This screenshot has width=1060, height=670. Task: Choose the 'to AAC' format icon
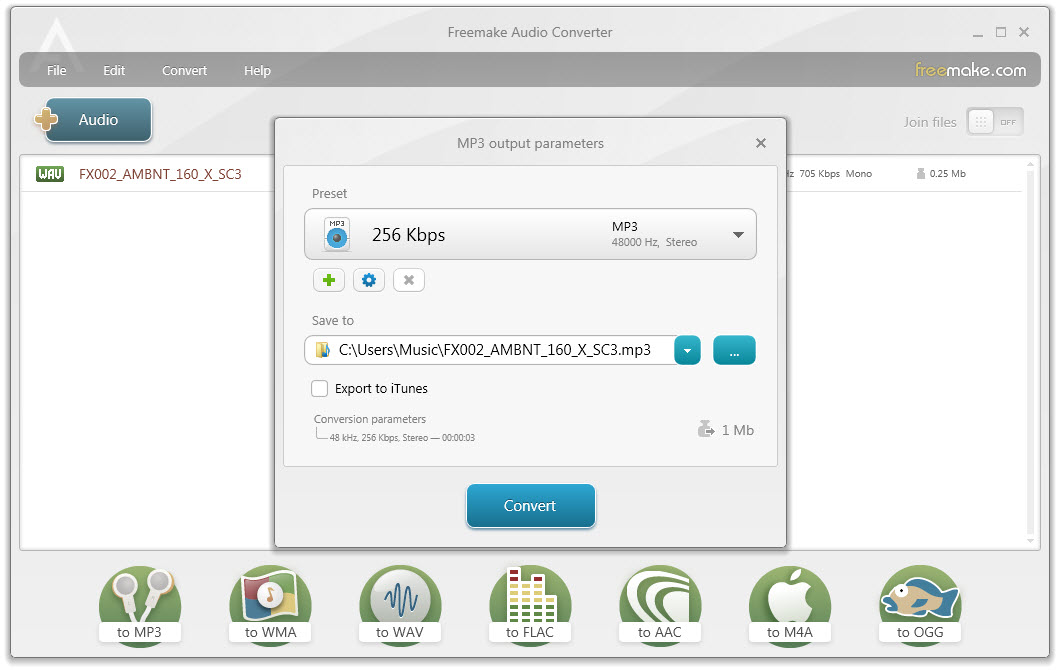point(659,597)
